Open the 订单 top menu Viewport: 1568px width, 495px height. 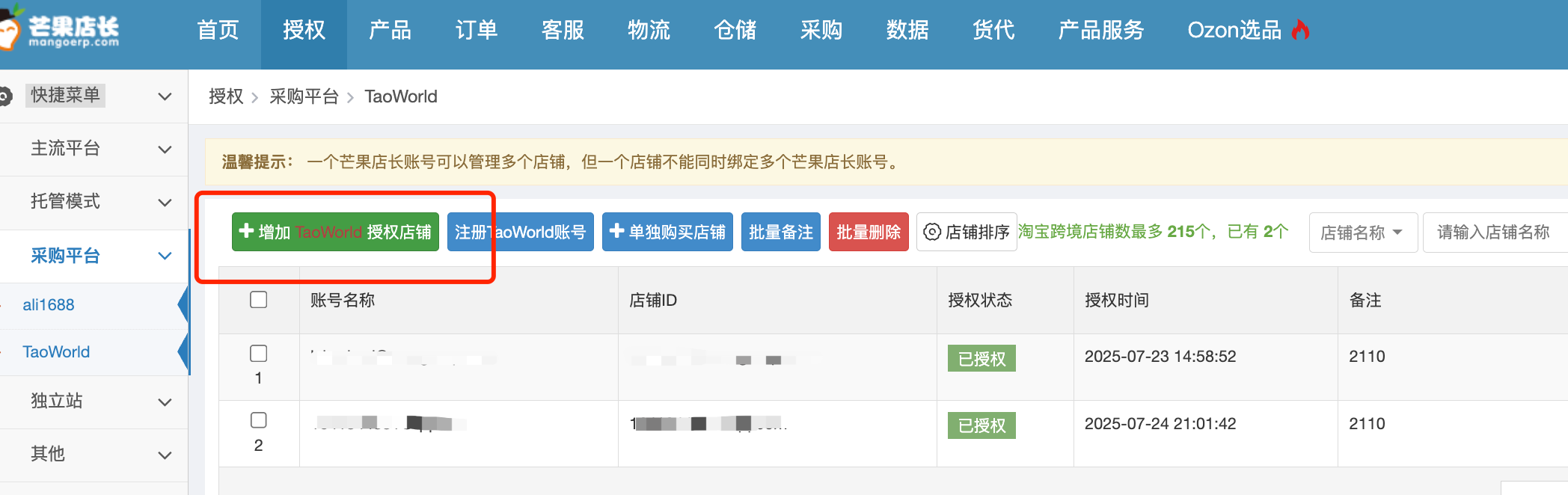[477, 30]
